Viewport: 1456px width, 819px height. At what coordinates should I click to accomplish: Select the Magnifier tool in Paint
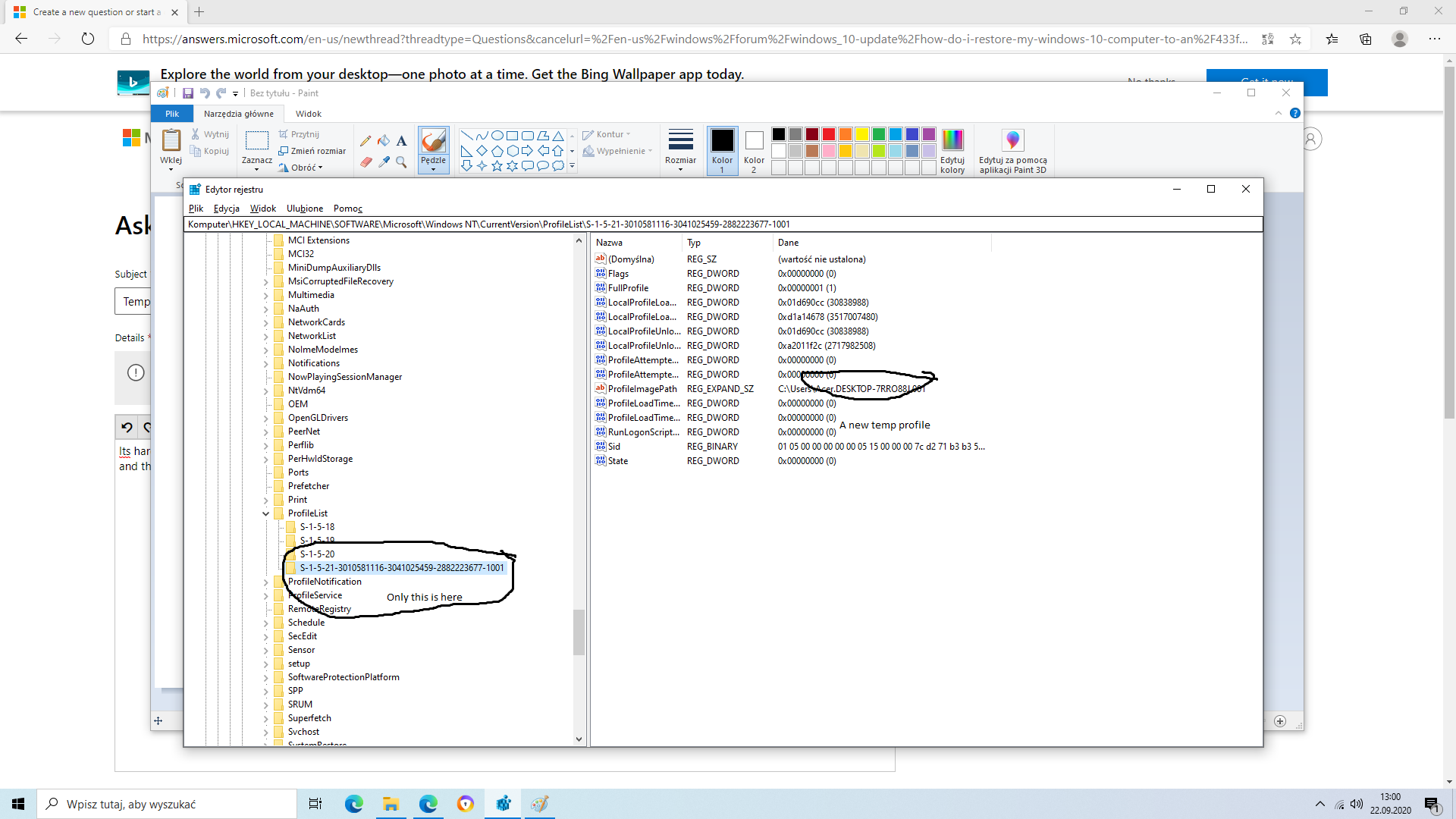(x=401, y=162)
